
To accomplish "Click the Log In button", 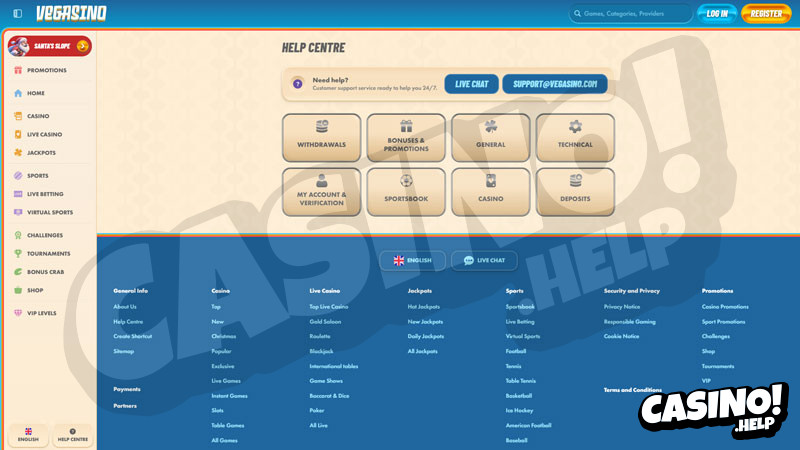I will coord(717,14).
